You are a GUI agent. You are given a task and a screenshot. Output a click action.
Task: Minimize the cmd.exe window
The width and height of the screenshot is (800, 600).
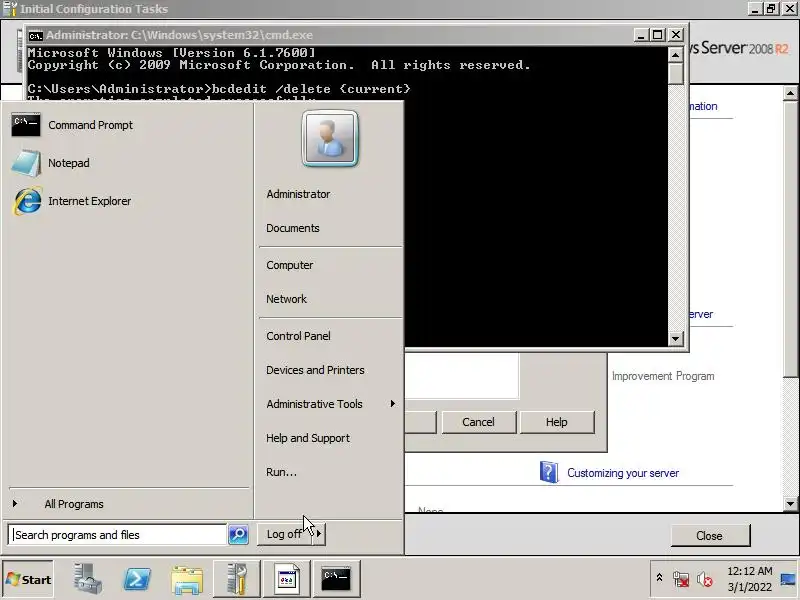(x=641, y=35)
